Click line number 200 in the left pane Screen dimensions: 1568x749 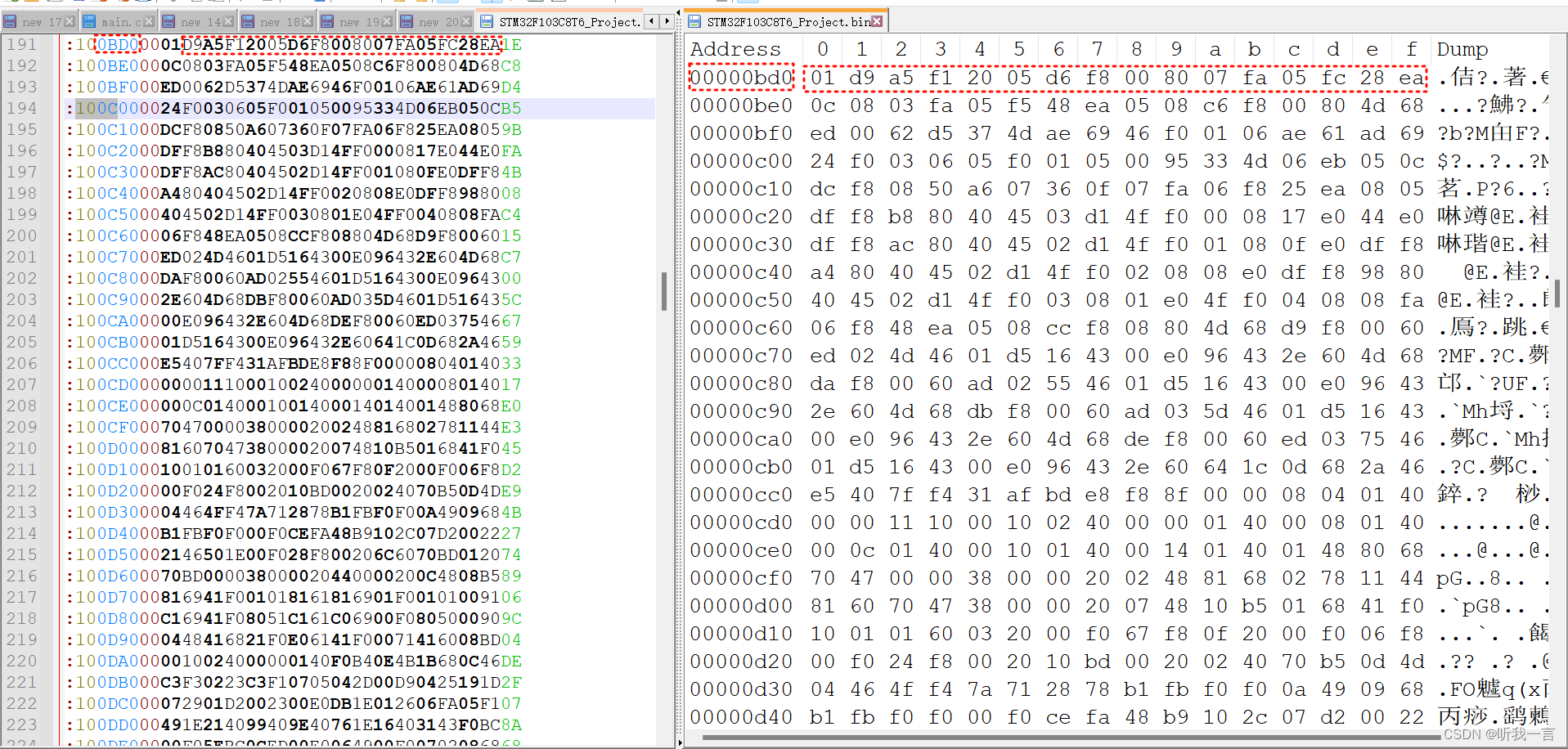click(22, 235)
